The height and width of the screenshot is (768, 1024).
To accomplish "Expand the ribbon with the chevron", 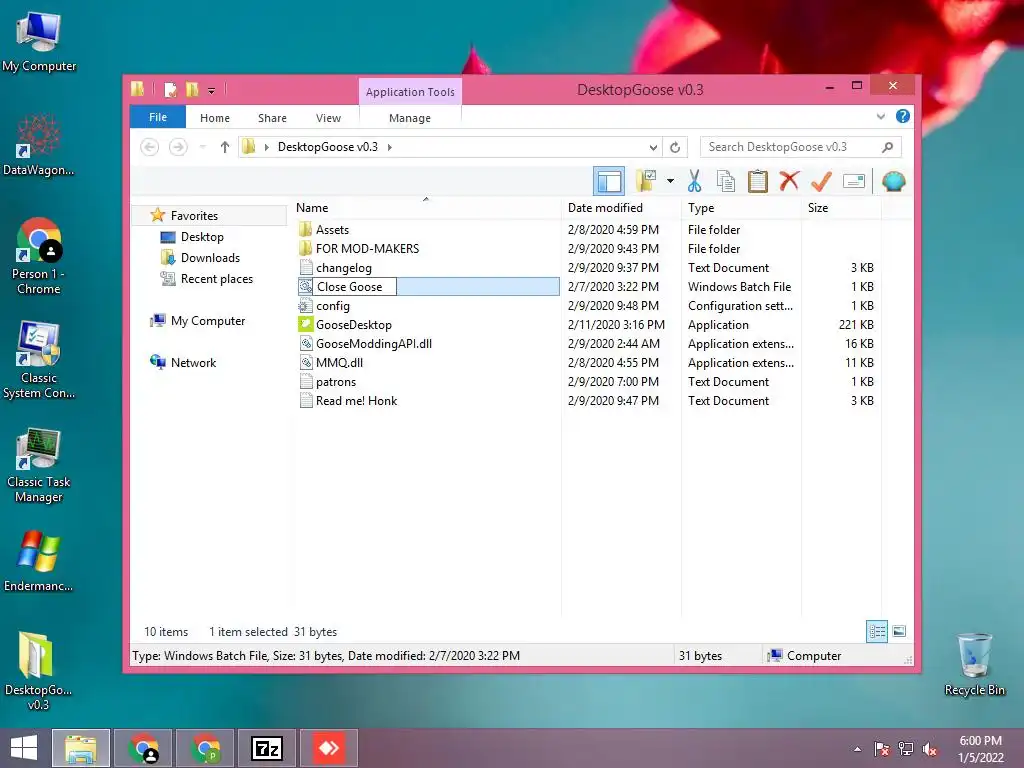I will click(x=880, y=117).
